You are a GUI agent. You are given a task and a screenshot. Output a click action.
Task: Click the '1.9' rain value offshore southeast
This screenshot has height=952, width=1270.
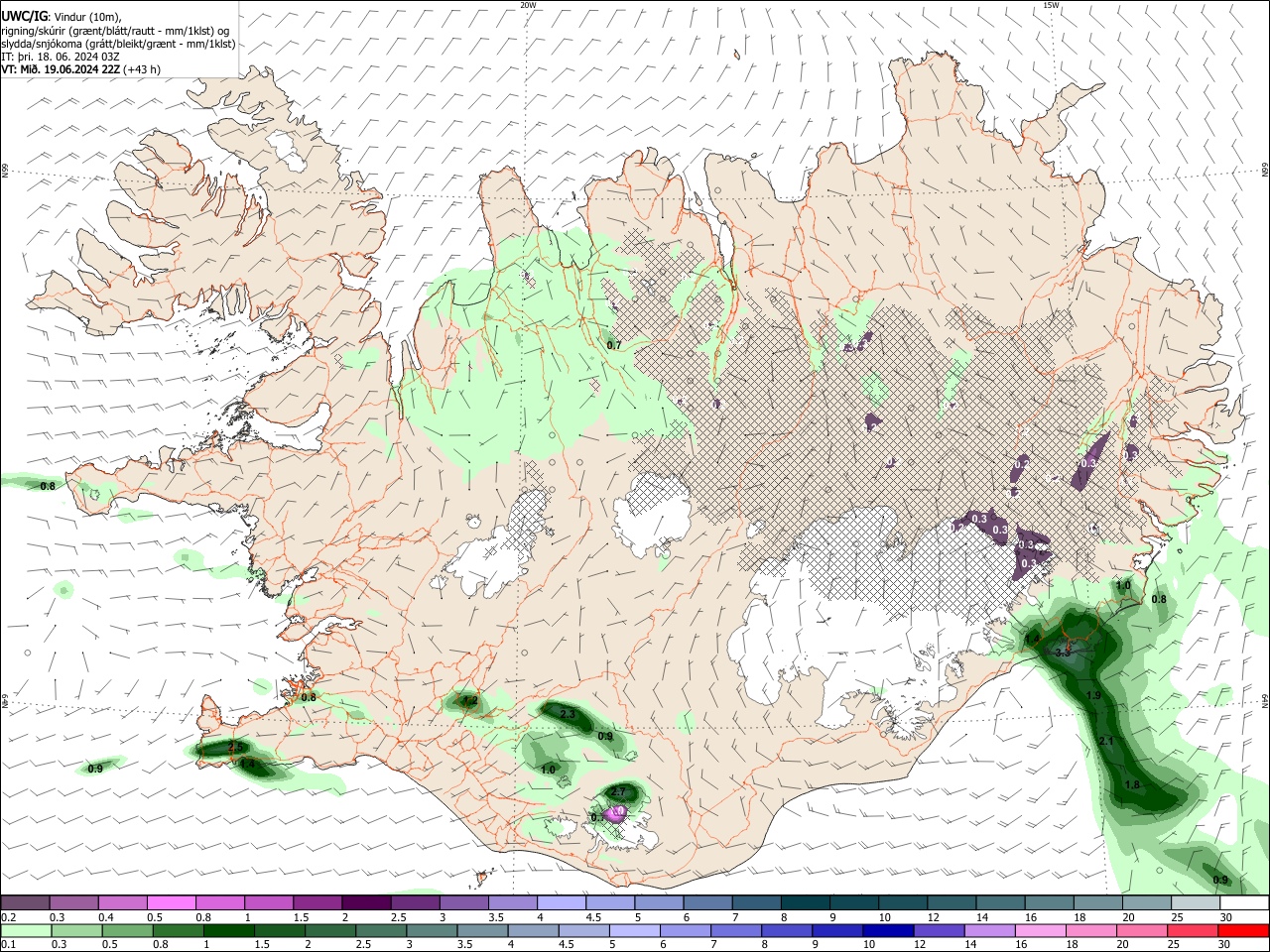pos(1093,696)
